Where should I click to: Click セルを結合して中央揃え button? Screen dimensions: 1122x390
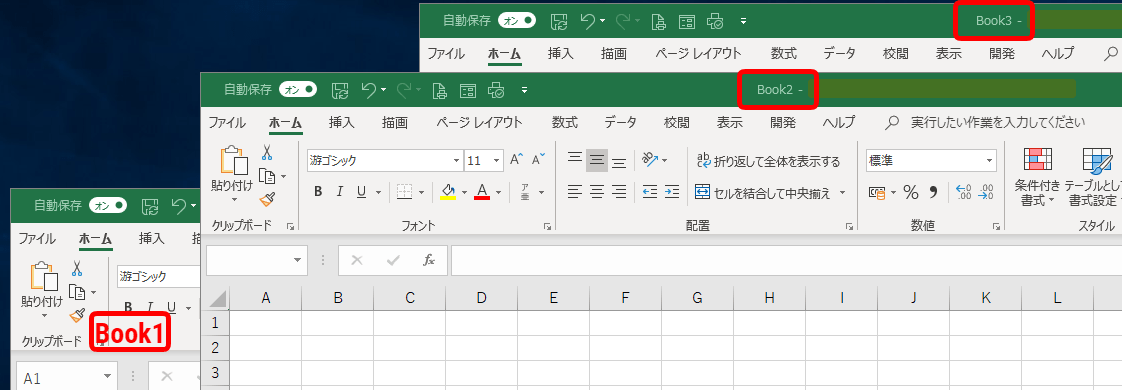pyautogui.click(x=763, y=192)
